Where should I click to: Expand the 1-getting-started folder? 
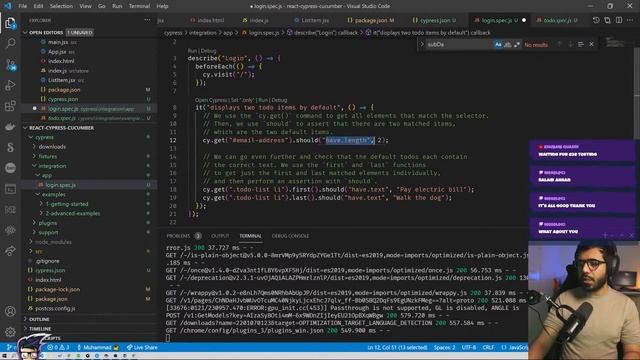coord(41,204)
